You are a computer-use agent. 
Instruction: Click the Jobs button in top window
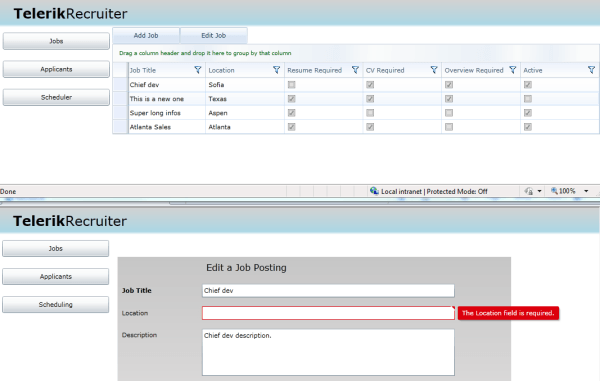click(56, 41)
